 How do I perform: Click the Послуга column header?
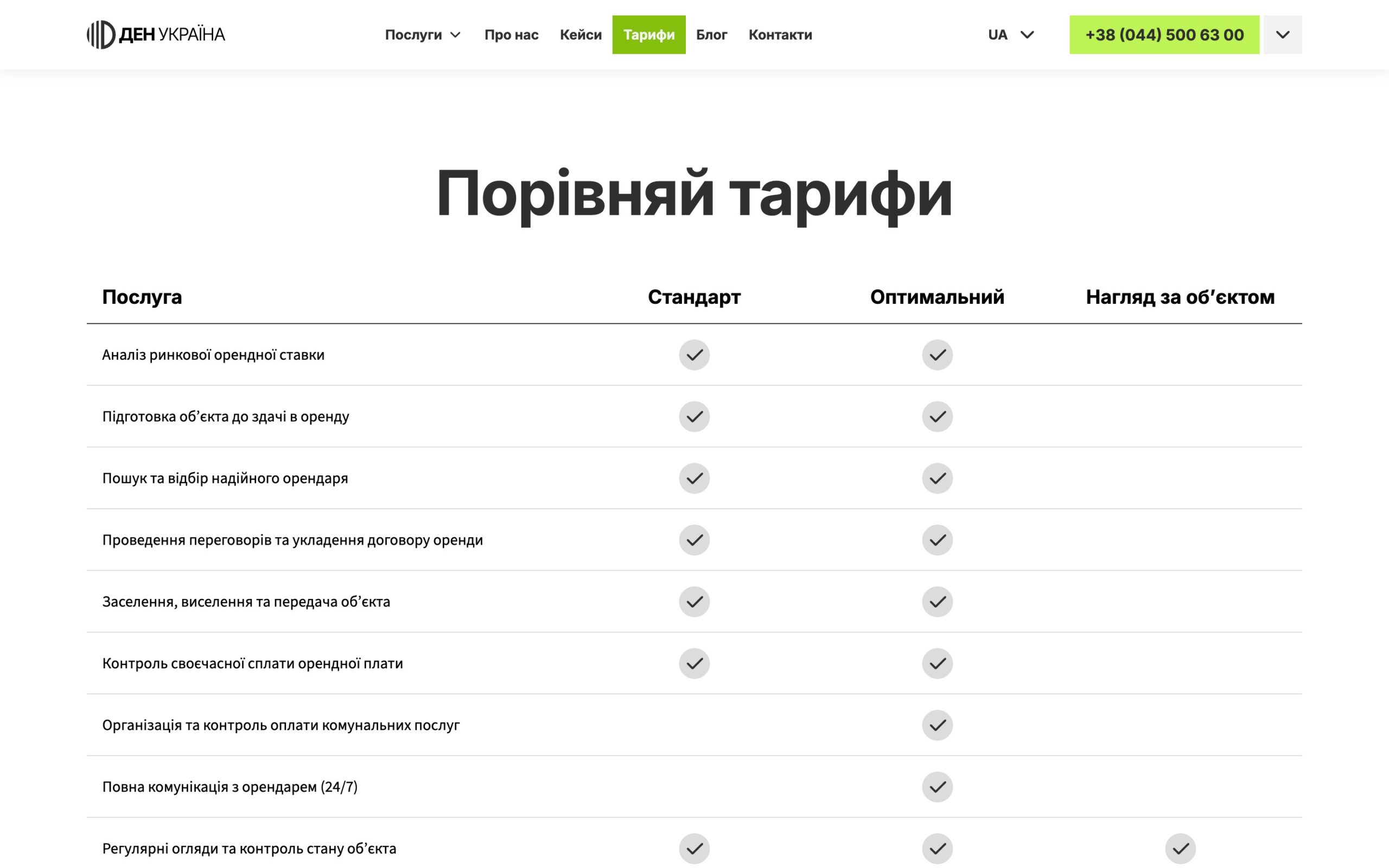click(x=142, y=297)
